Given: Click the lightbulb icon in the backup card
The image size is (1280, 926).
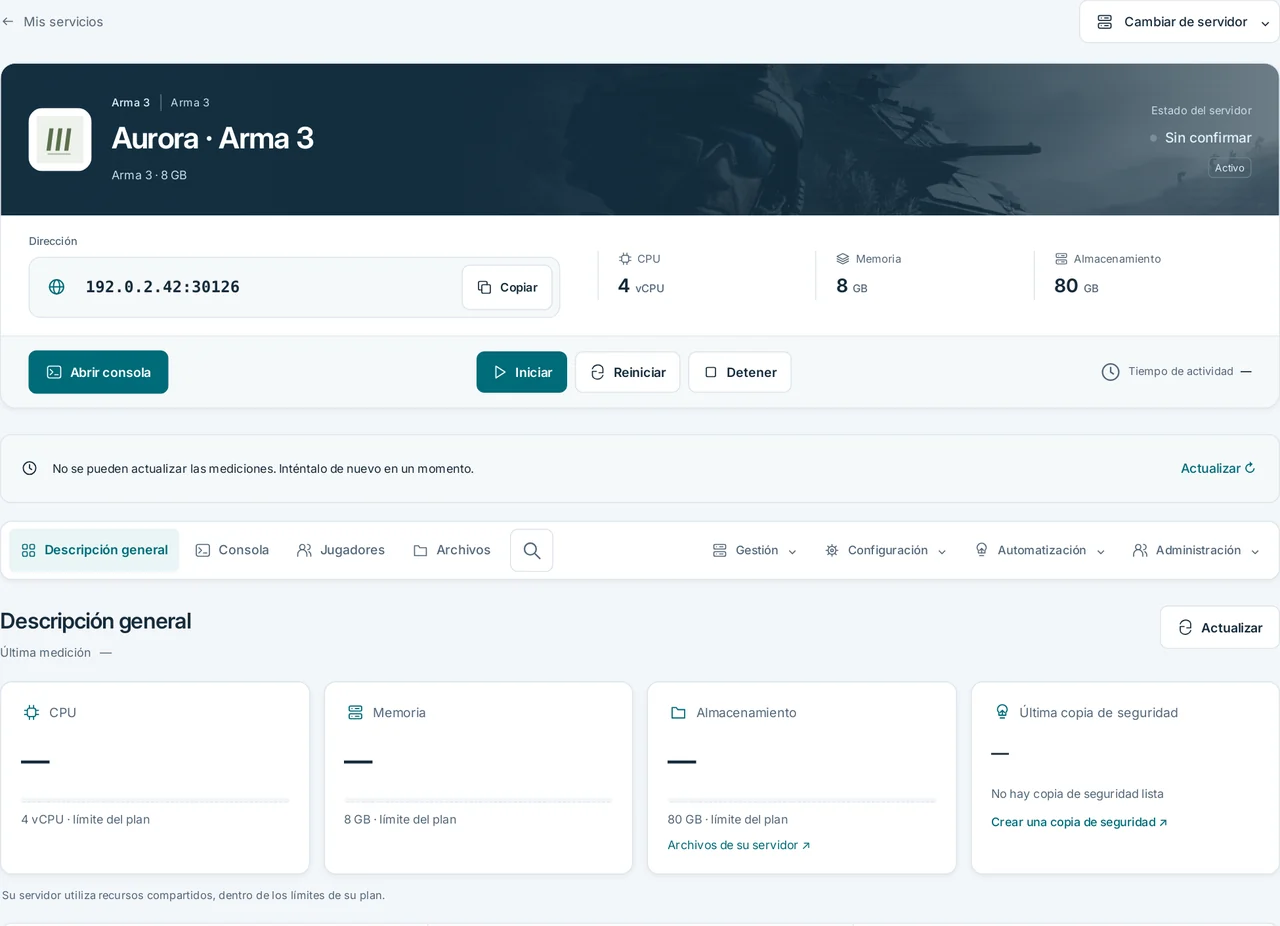Looking at the screenshot, I should pos(1002,712).
